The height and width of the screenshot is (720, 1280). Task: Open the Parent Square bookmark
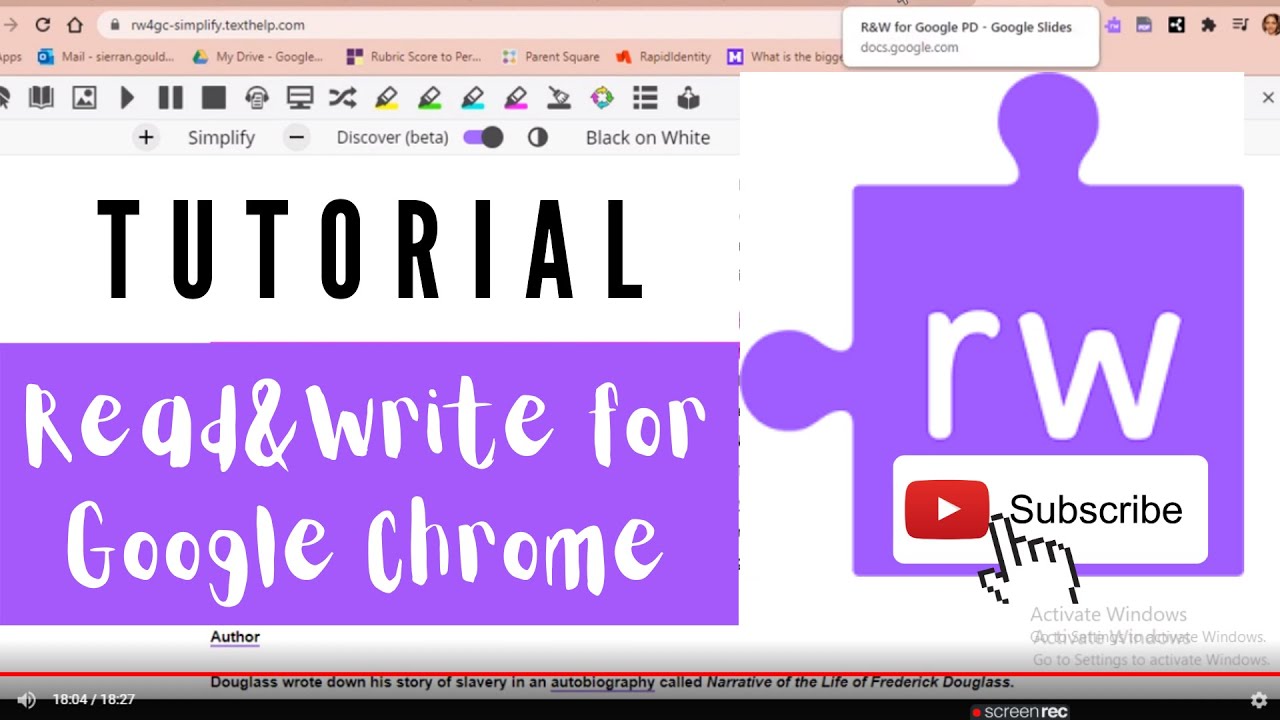pyautogui.click(x=551, y=57)
